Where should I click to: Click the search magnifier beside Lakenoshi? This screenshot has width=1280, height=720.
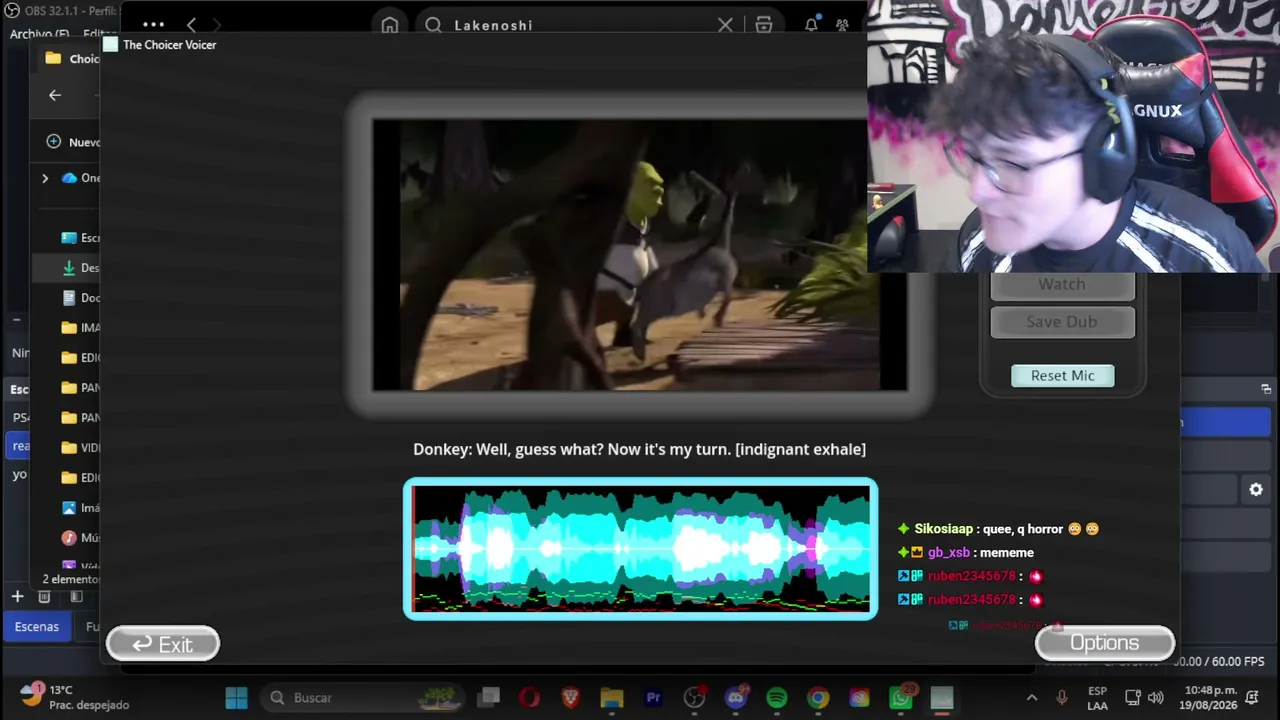point(433,25)
